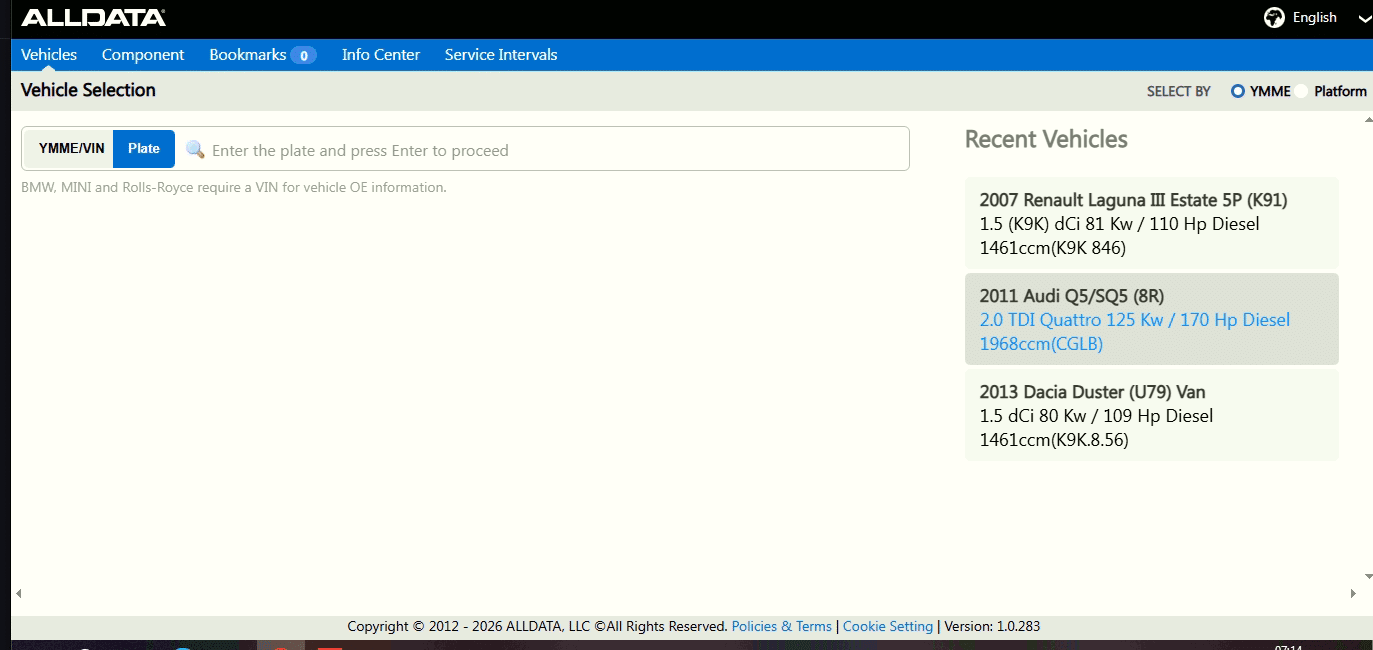1373x650 pixels.
Task: Select the YMME radio button
Action: click(1238, 91)
